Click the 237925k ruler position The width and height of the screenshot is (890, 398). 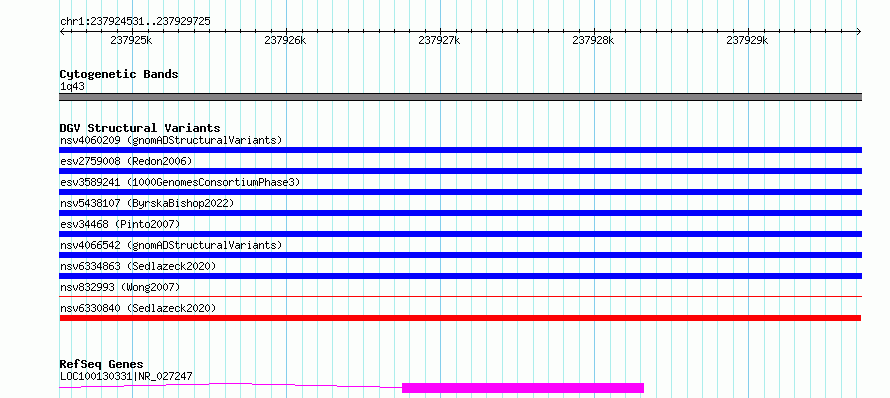pos(131,40)
